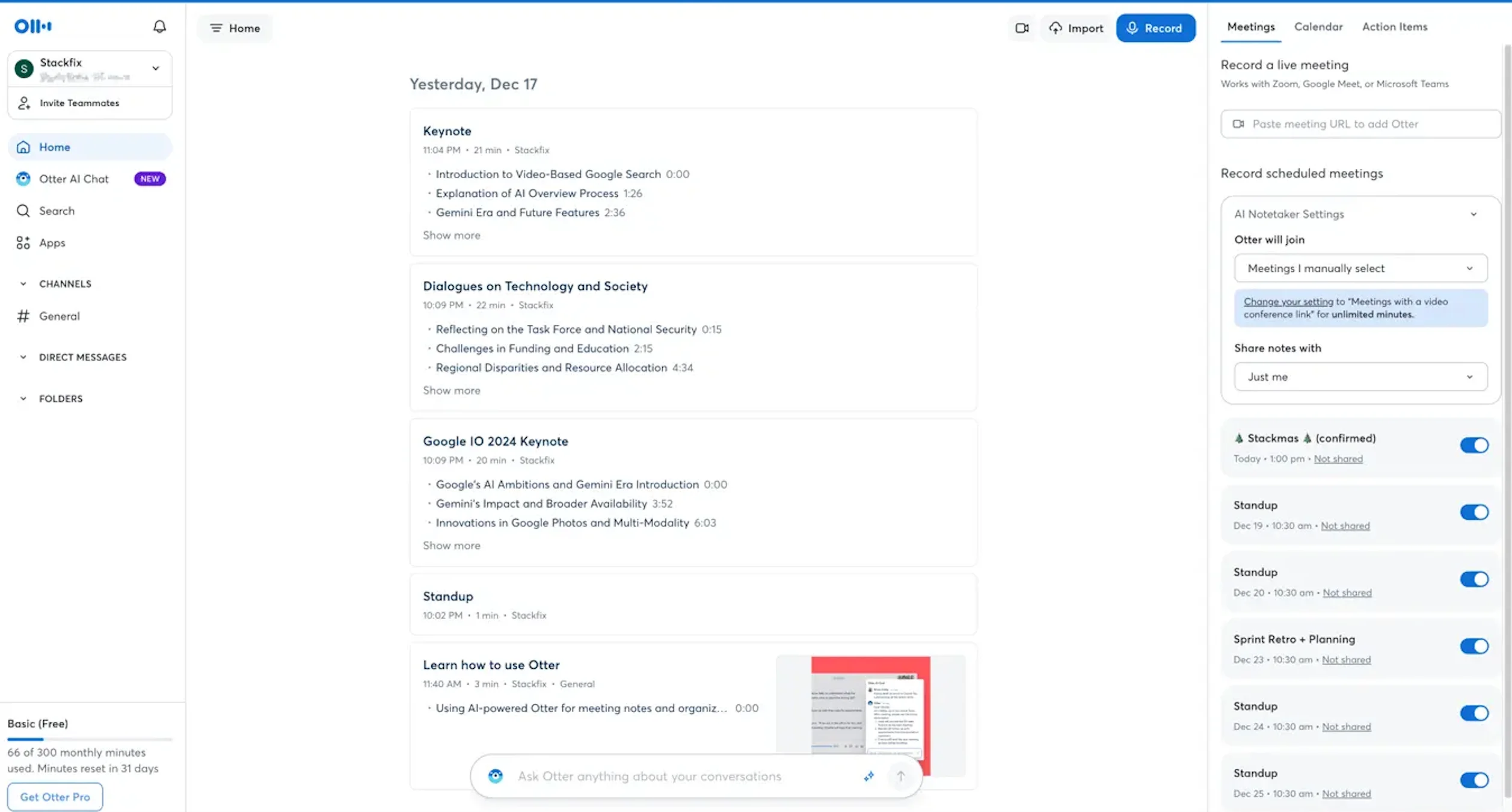Click the Import cloud upload icon
This screenshot has width=1512, height=812.
(1056, 28)
